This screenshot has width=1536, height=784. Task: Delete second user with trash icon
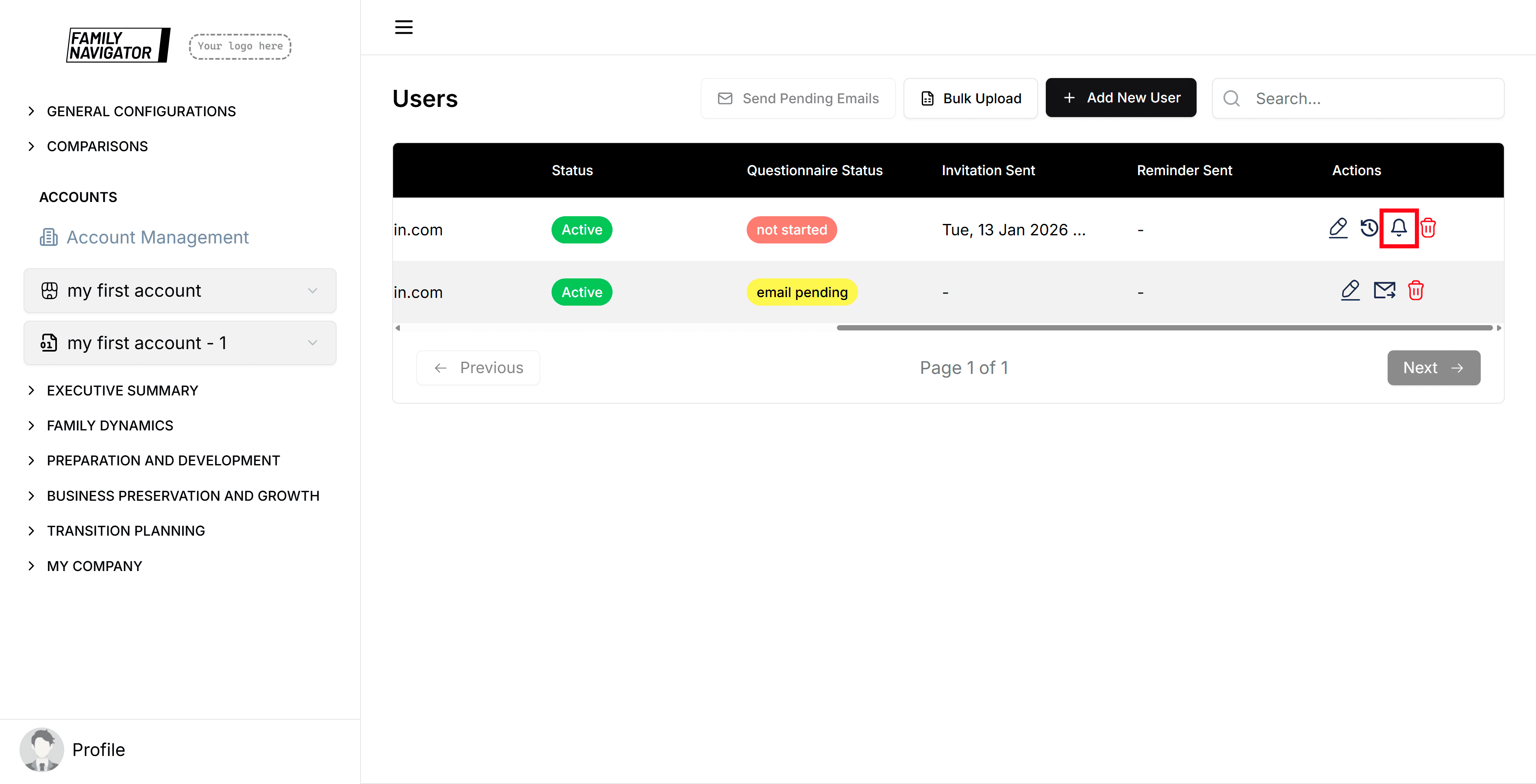(1416, 290)
